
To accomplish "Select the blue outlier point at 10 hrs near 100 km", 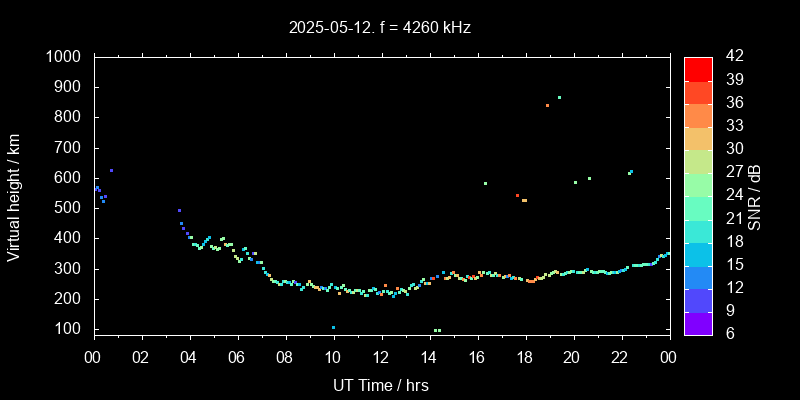I will click(333, 327).
